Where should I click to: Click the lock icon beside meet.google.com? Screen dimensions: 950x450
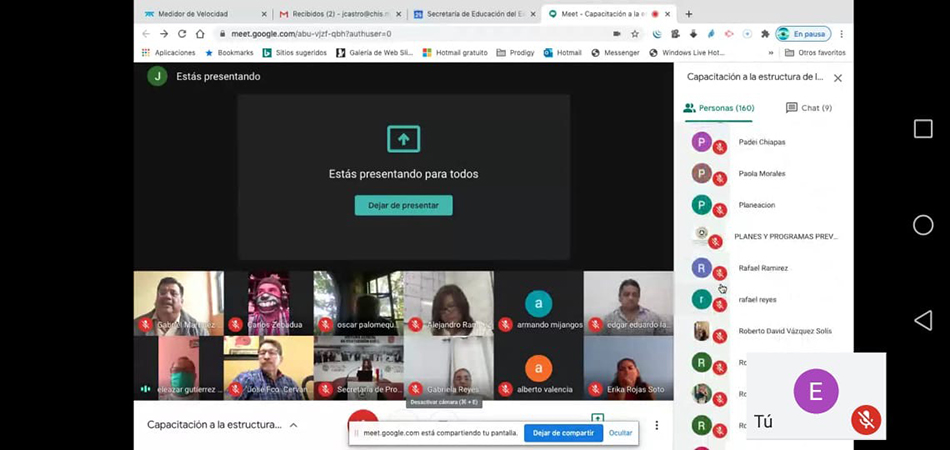coord(222,35)
